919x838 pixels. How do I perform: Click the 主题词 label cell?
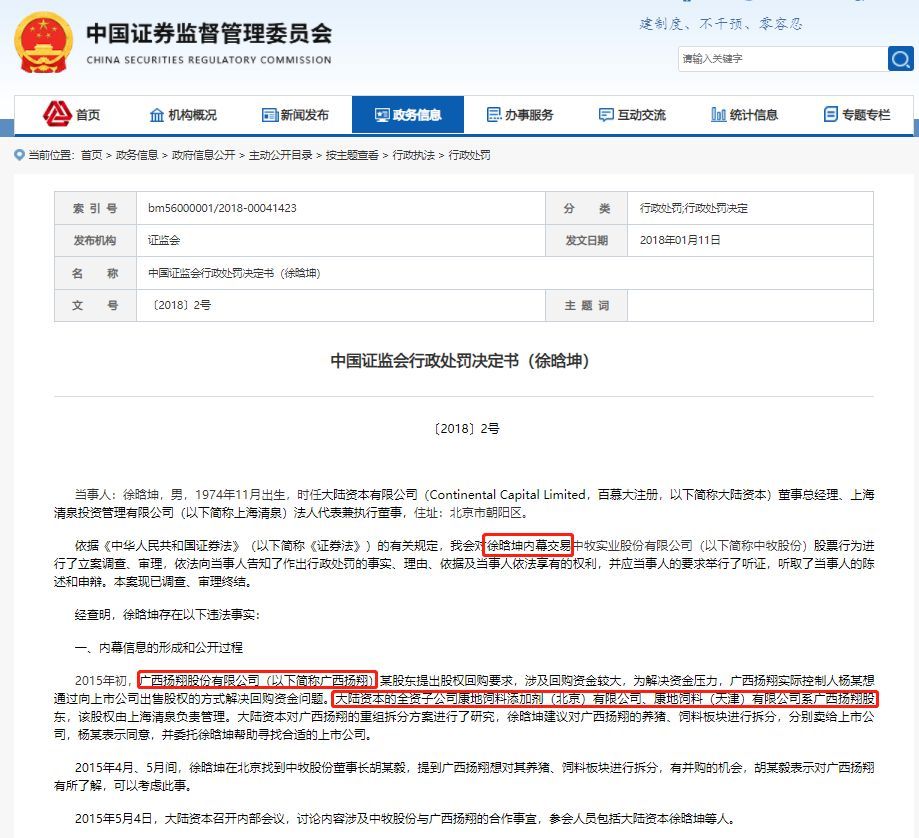point(587,305)
